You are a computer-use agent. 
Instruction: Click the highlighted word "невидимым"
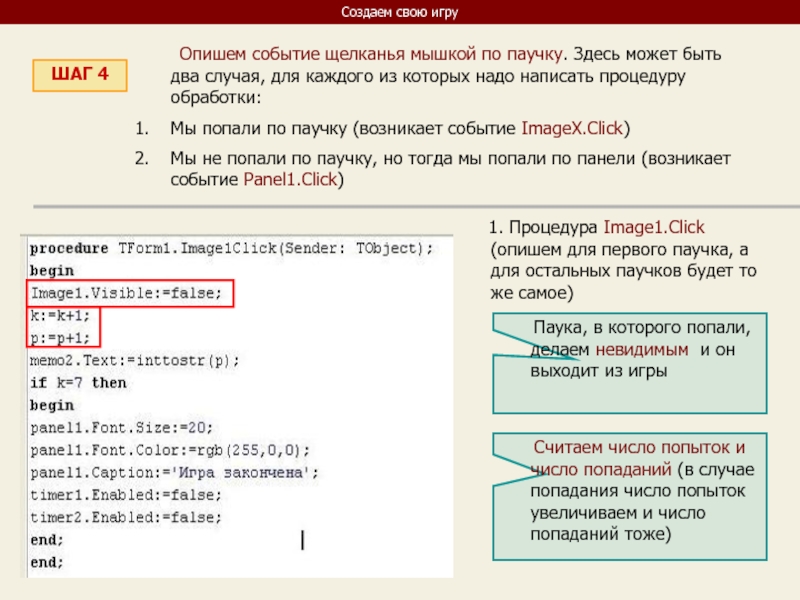coord(642,351)
